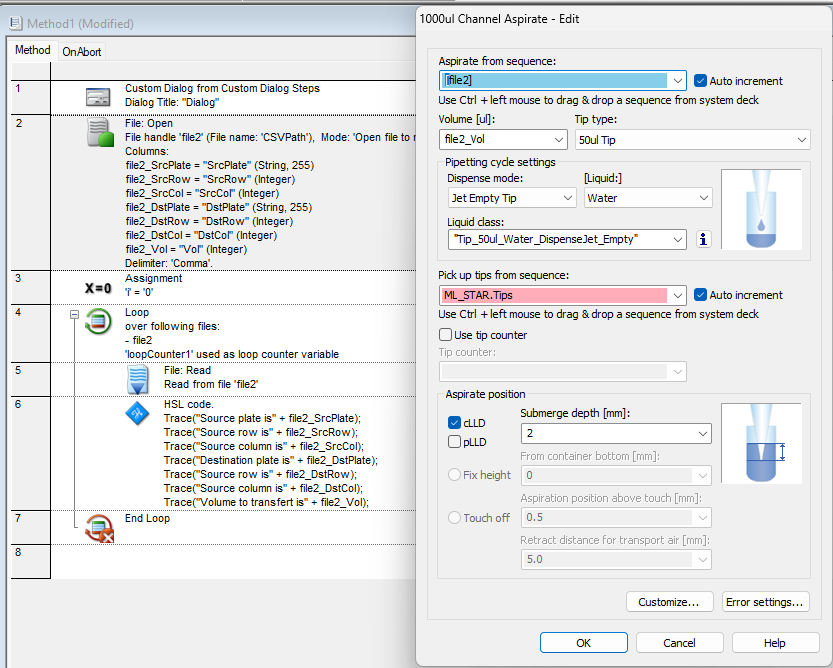Uncheck the cLLD checkbox

coord(455,423)
